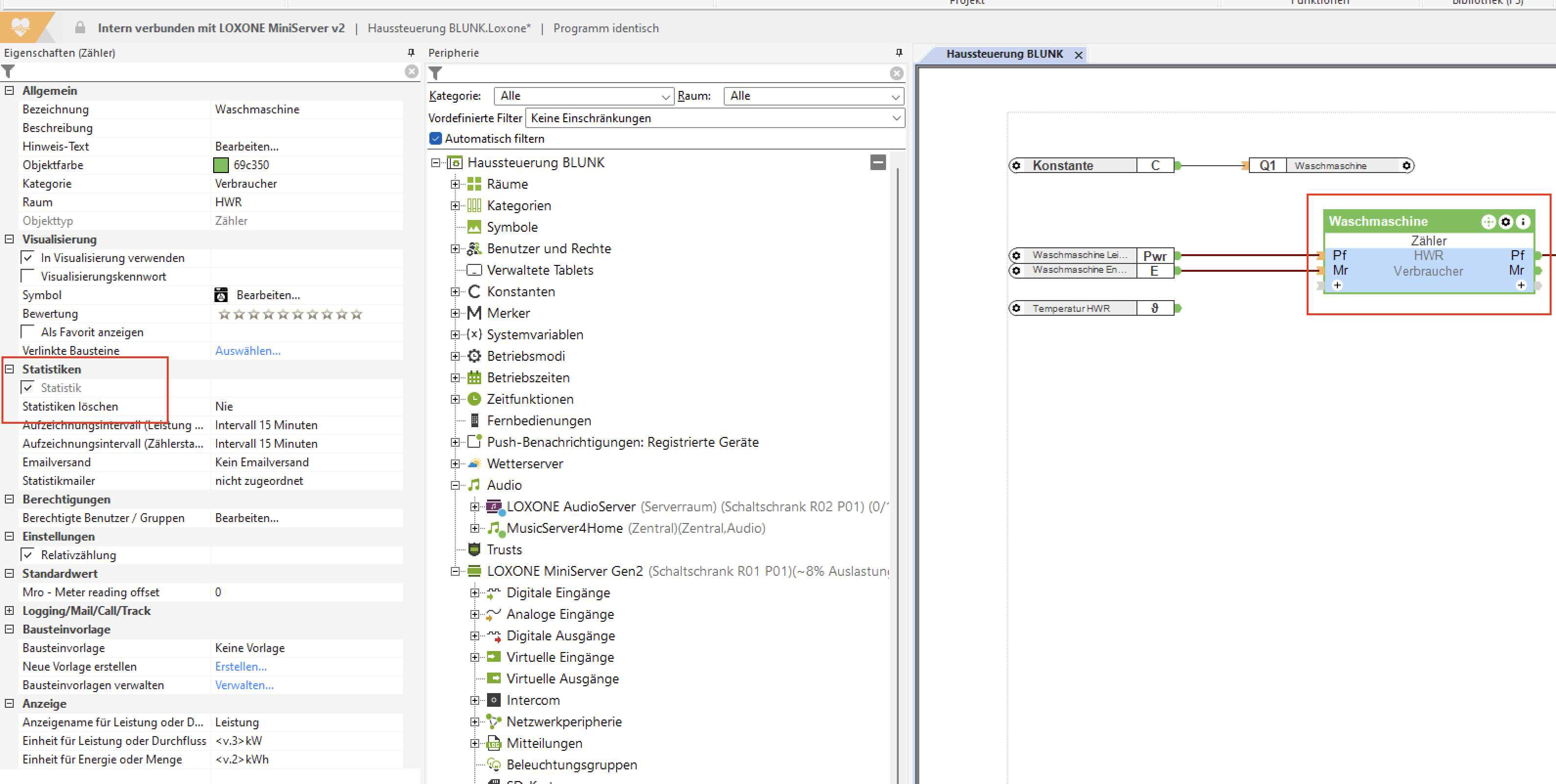This screenshot has height=784, width=1556.
Task: Click Erstellen link for new template
Action: pyautogui.click(x=241, y=666)
